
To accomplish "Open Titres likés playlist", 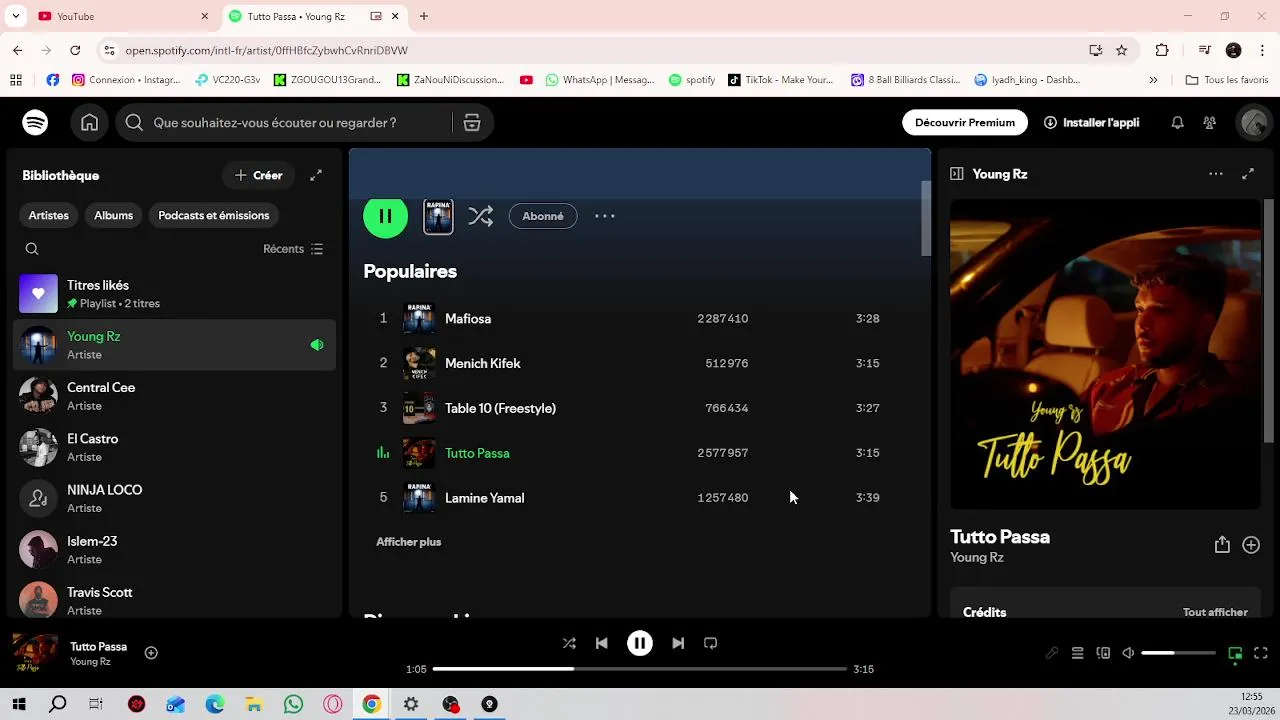I will [x=174, y=294].
